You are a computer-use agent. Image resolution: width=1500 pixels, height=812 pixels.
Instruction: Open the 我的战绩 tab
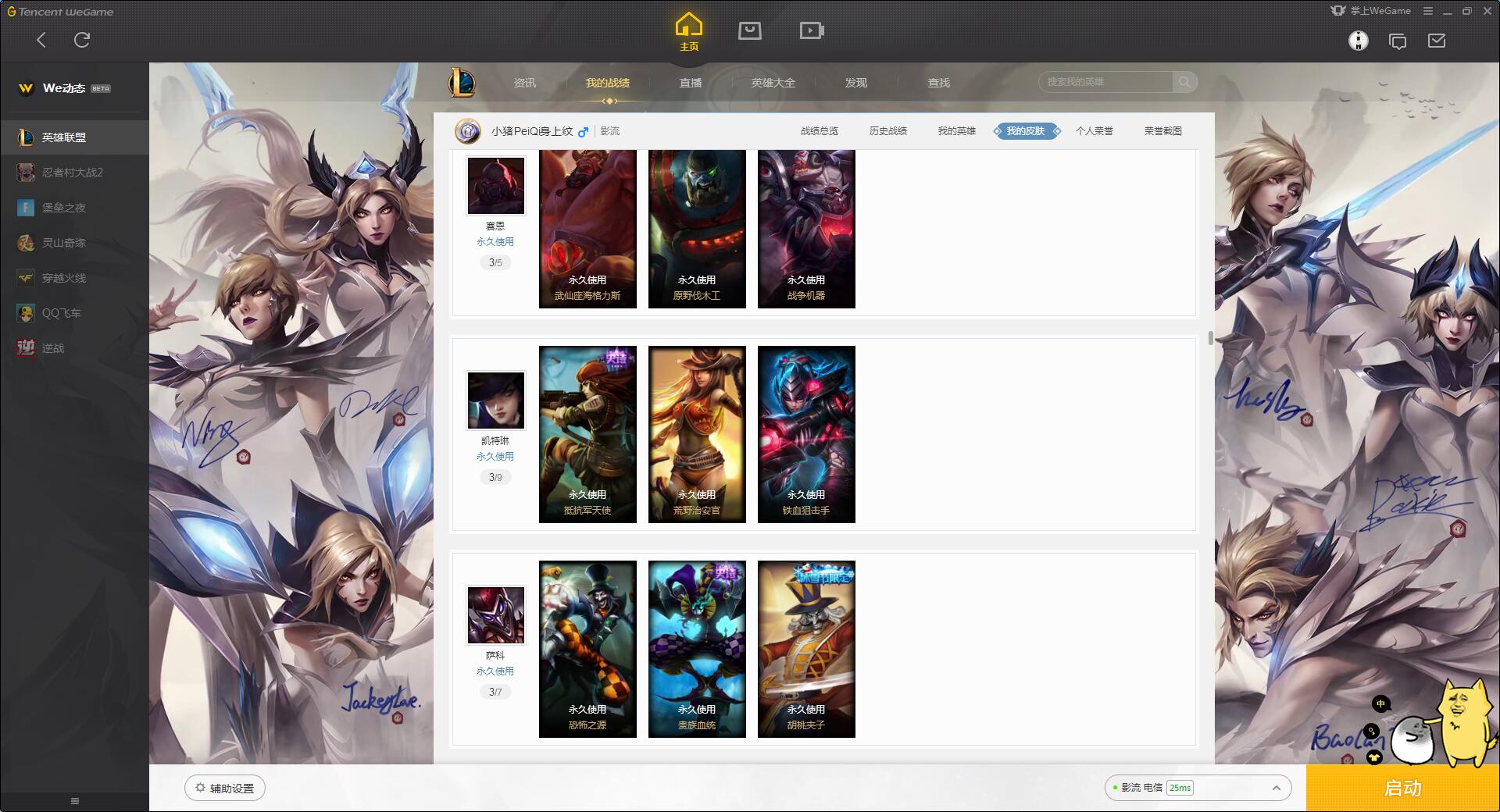(608, 83)
